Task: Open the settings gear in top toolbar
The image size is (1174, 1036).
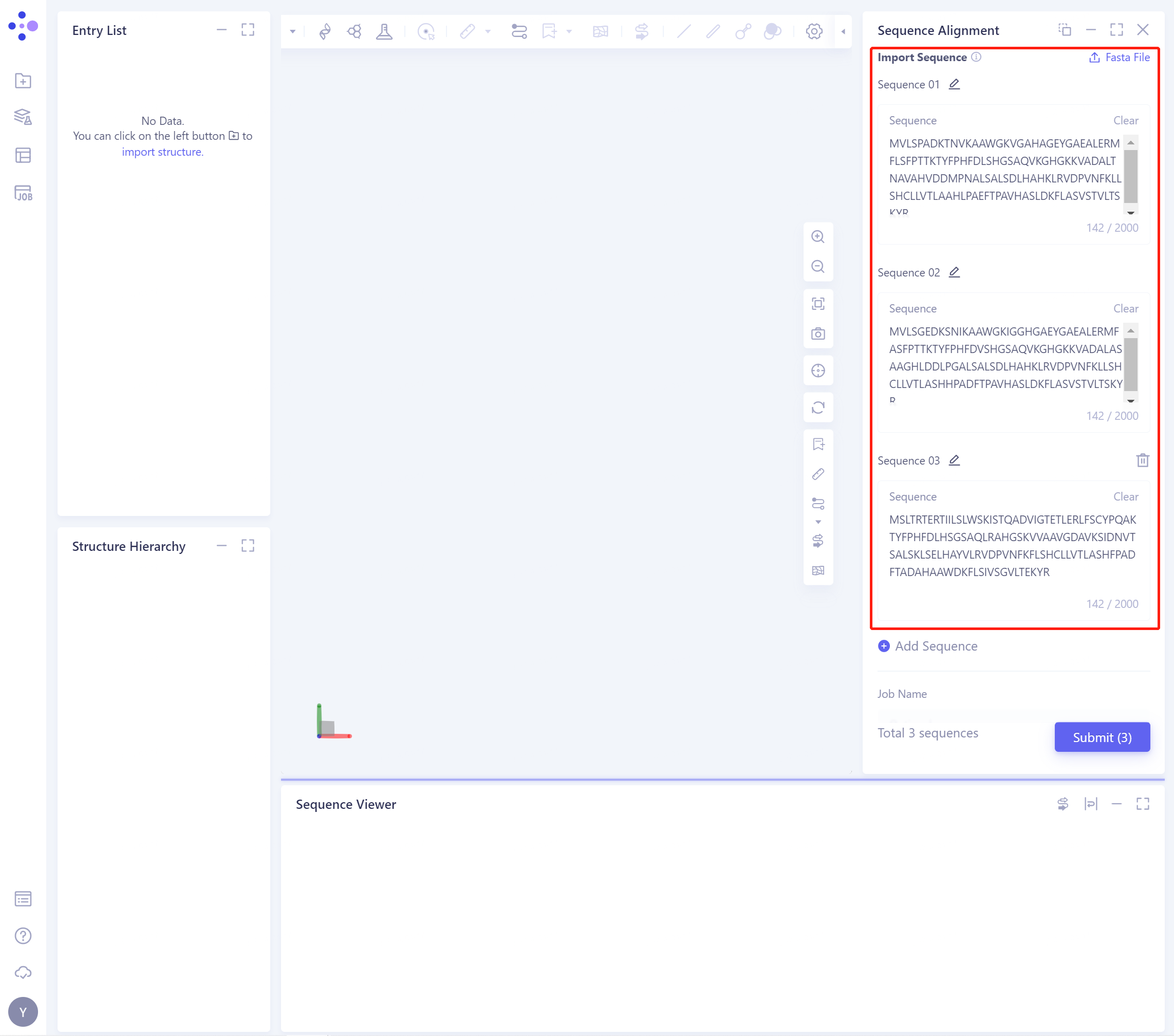Action: [x=814, y=31]
